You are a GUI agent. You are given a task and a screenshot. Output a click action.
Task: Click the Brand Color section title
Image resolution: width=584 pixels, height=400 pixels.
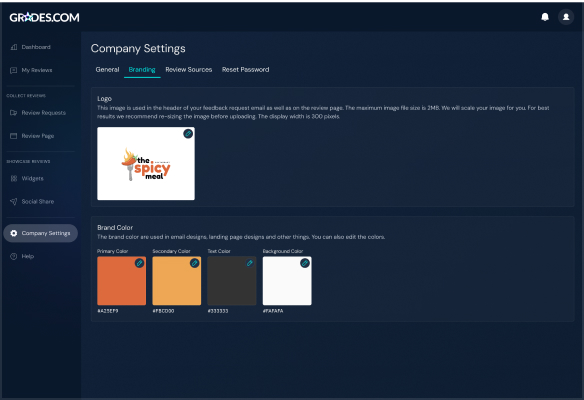coord(115,228)
